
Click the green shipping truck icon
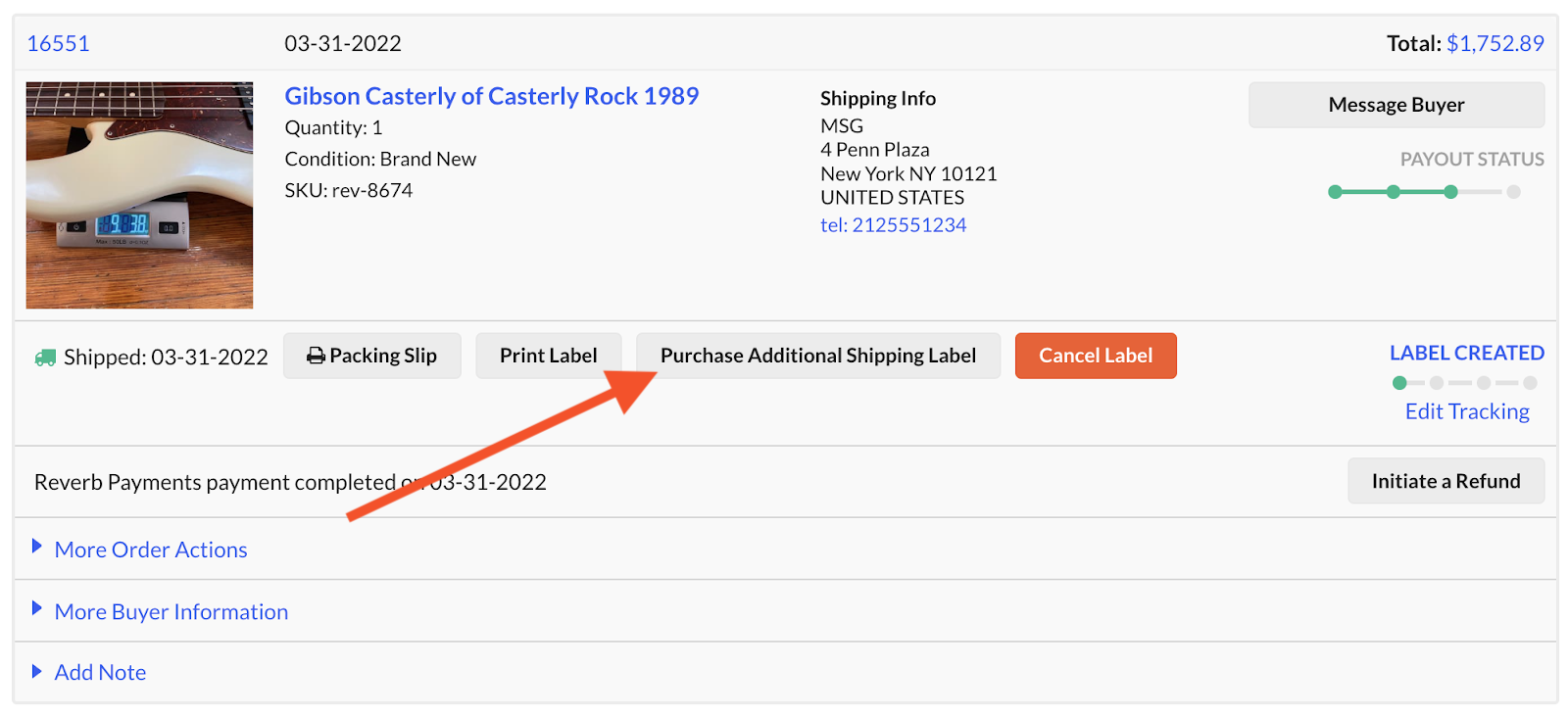[45, 358]
